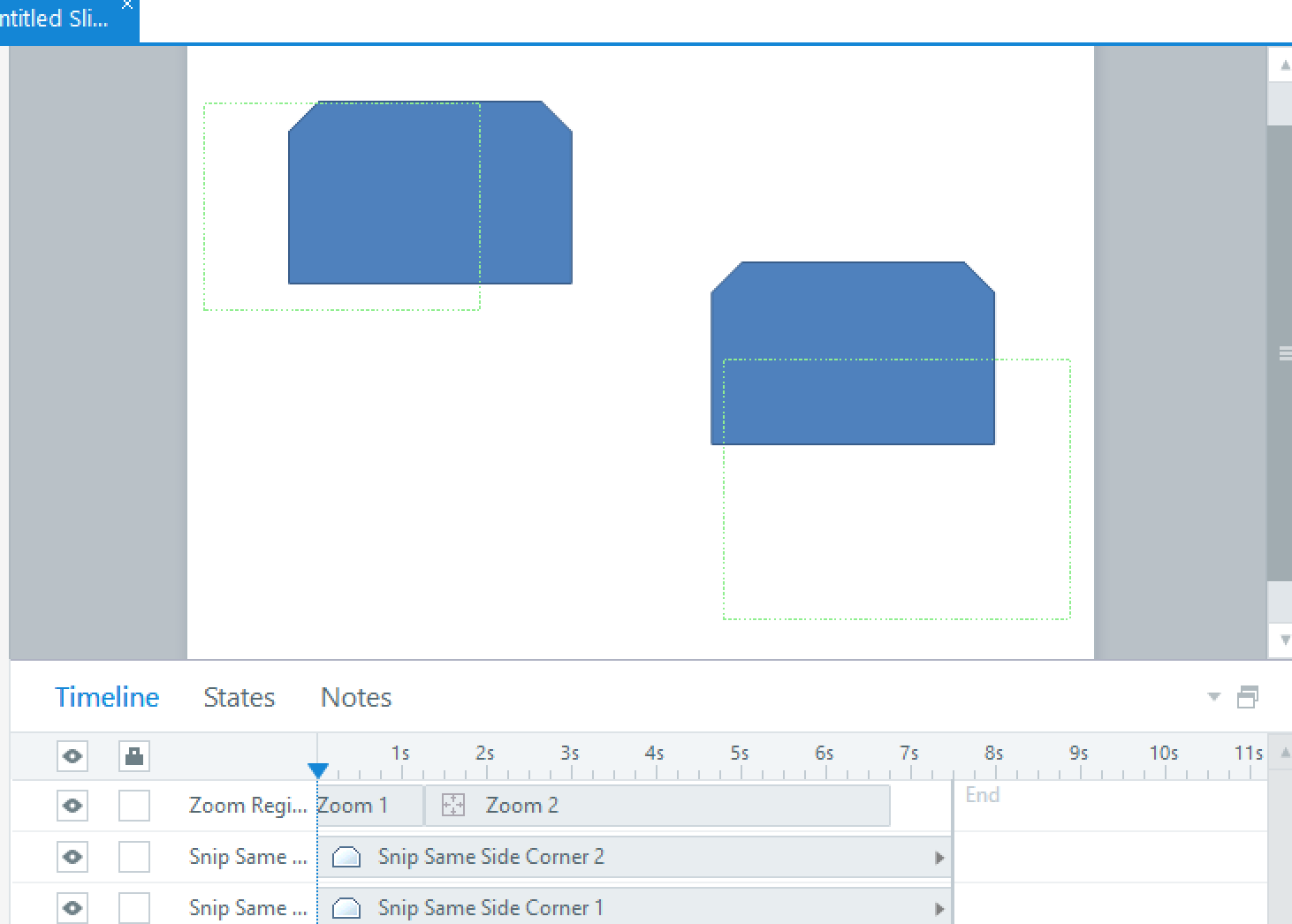Screen dimensions: 1292x924
Task: Click the shape icon on Snip Same Side Corner 2 bar
Action: pos(348,856)
